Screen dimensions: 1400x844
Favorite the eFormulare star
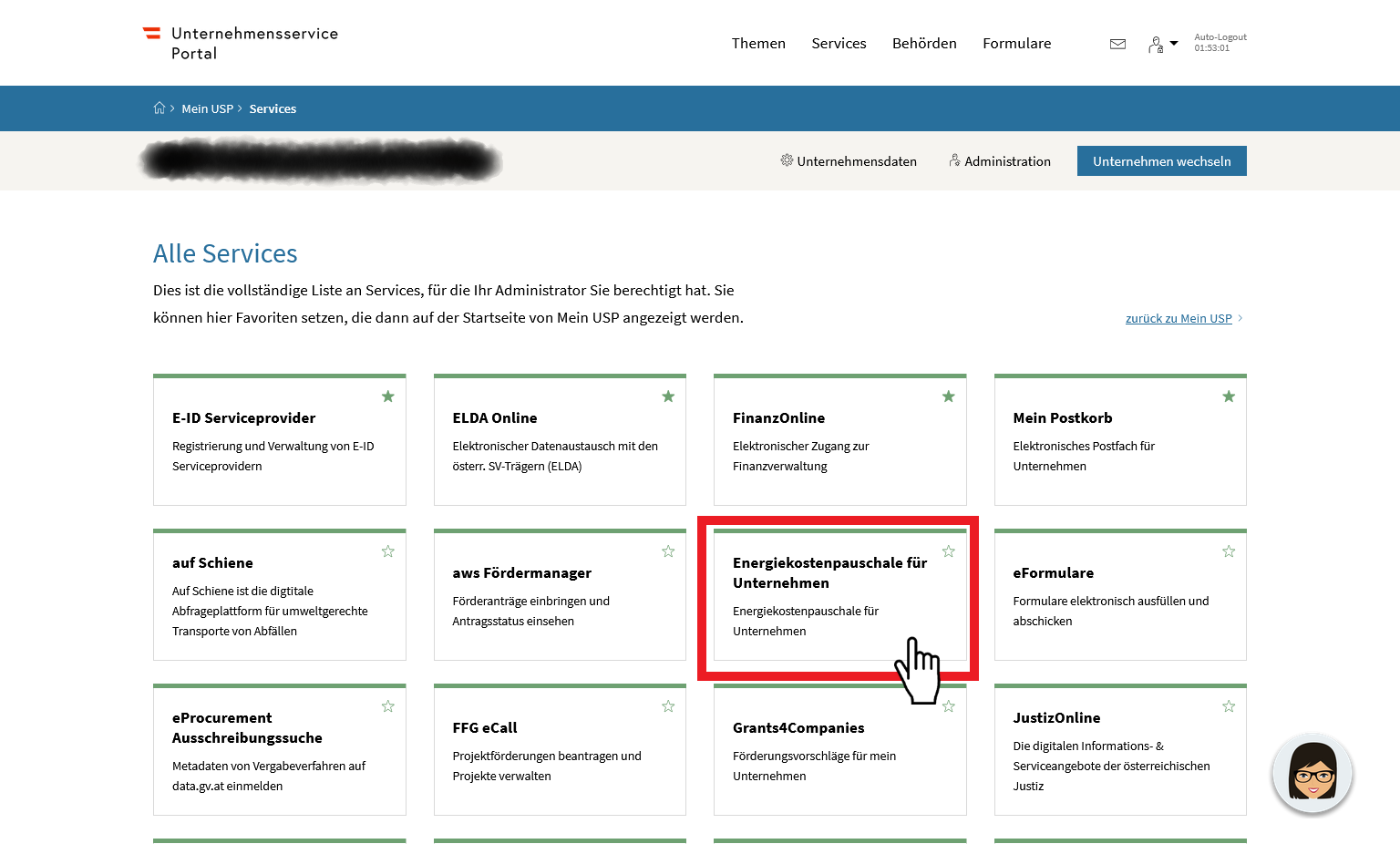click(1229, 551)
